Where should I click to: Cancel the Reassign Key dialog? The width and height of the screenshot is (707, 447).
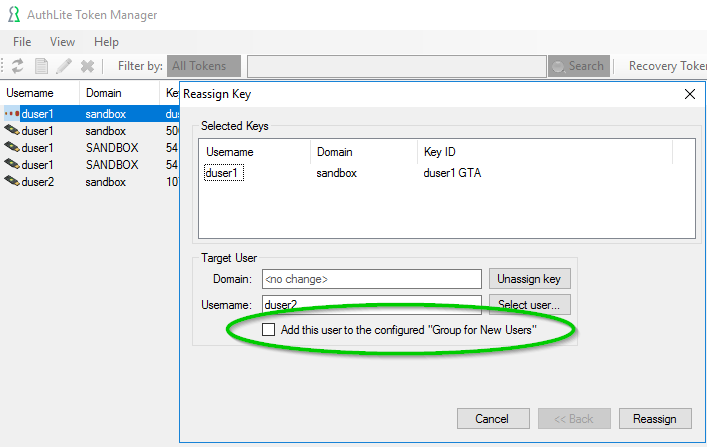(x=493, y=419)
